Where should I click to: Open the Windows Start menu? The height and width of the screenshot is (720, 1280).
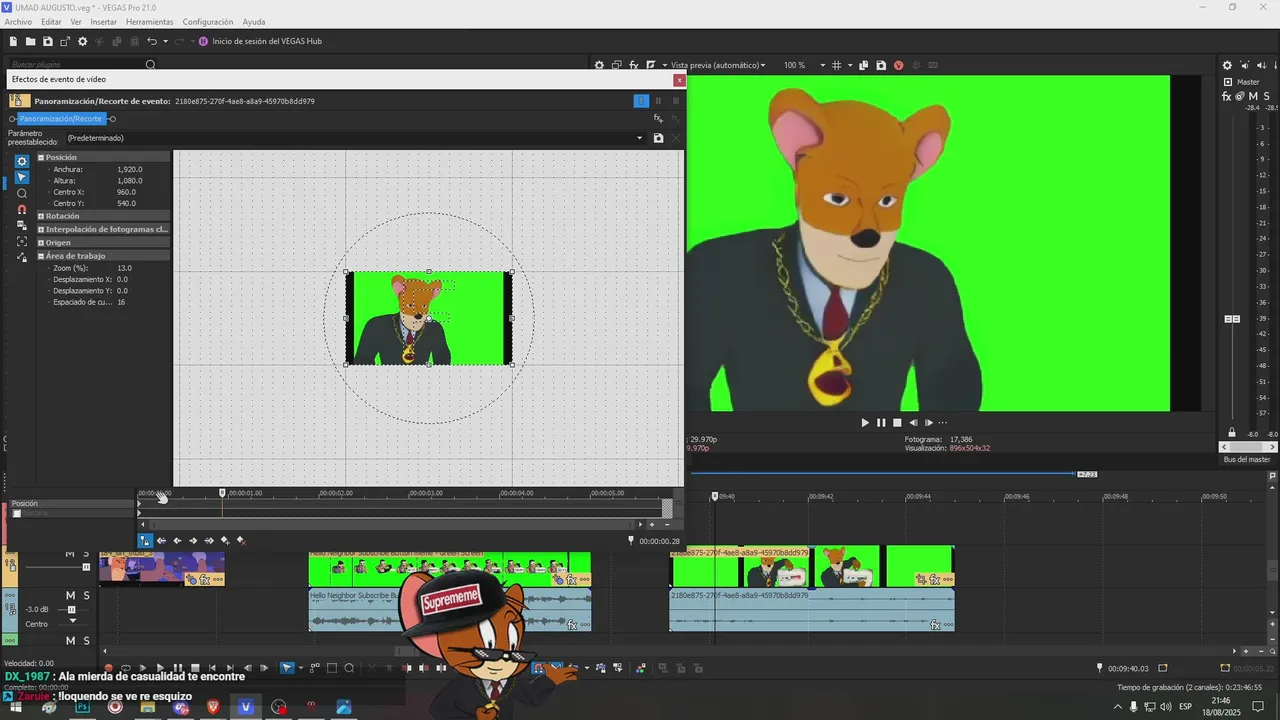click(16, 707)
